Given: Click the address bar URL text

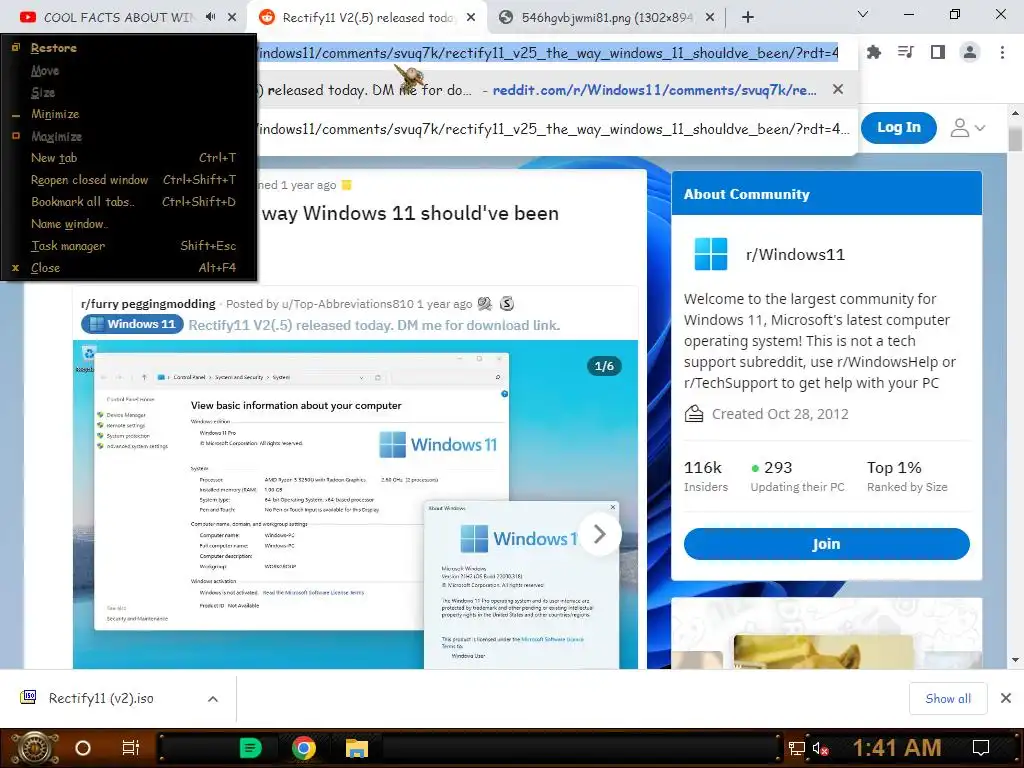Looking at the screenshot, I should click(548, 53).
